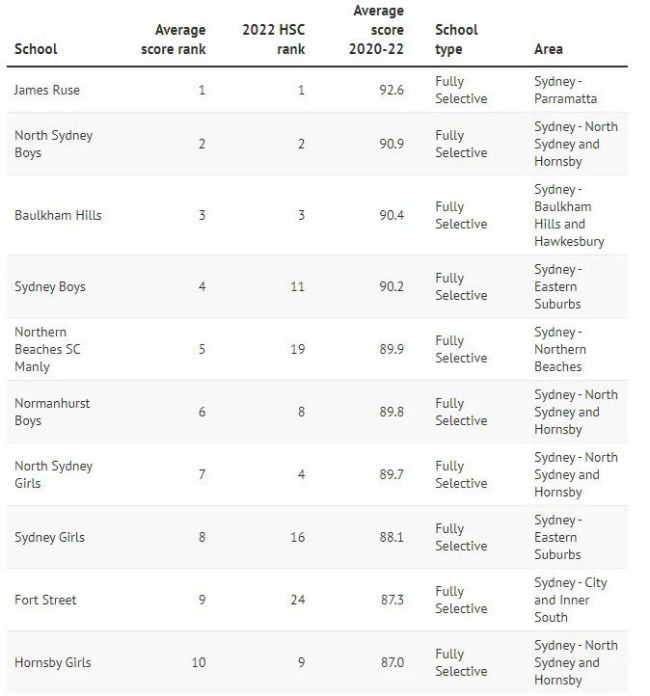Screen dimensions: 650x696
Task: Click Normanhurst Boys school name
Action: click(52, 412)
